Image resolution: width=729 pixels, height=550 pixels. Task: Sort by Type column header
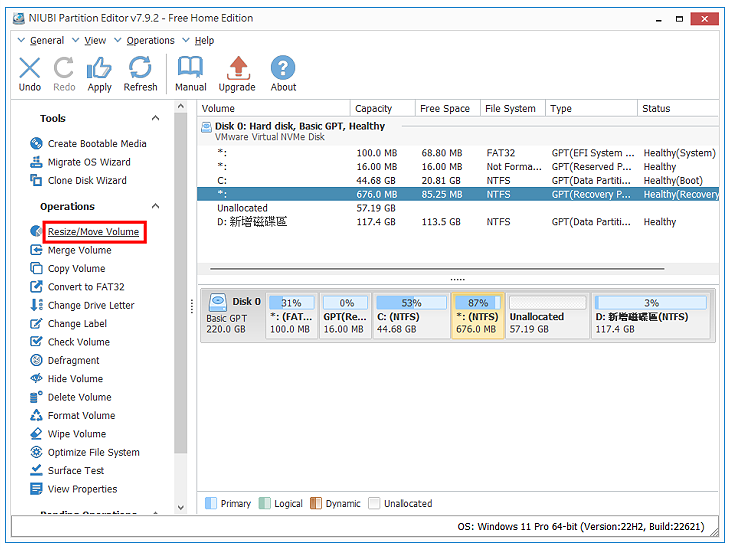coord(591,108)
